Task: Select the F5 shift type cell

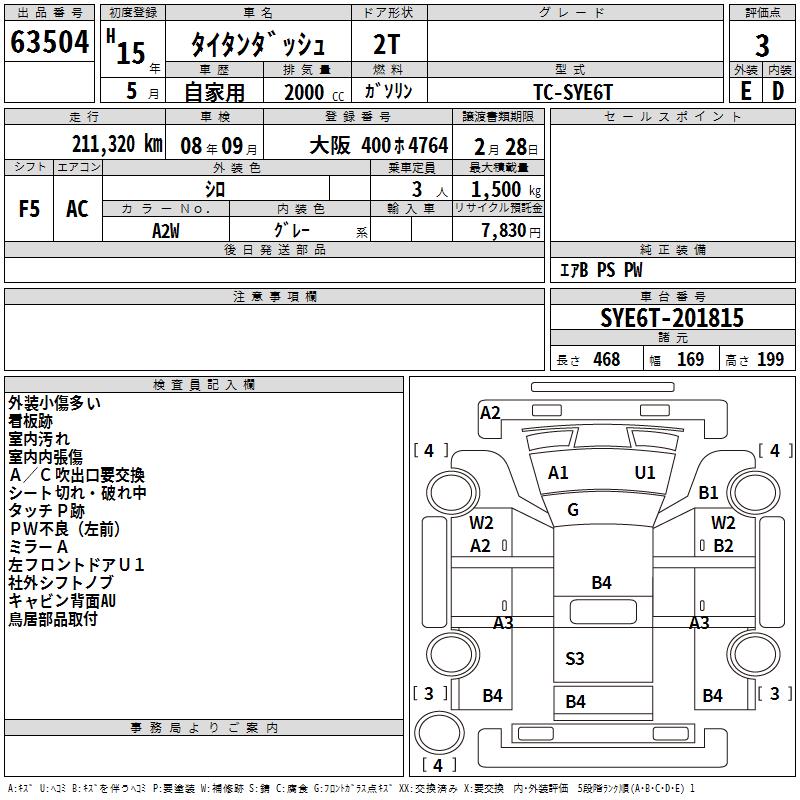Action: pyautogui.click(x=30, y=209)
